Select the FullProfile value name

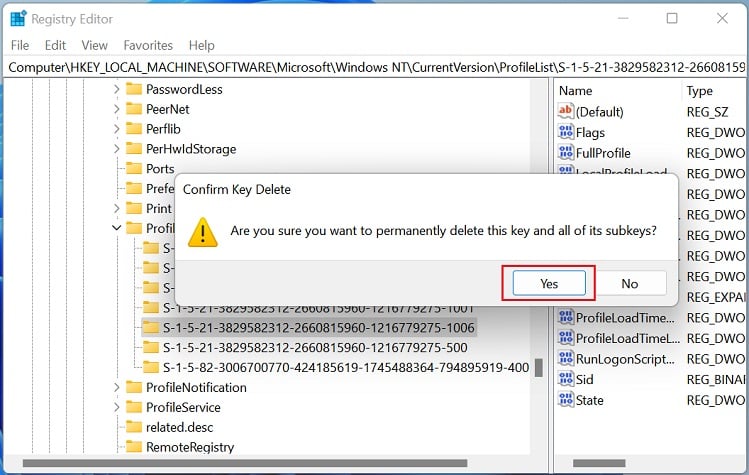click(603, 153)
